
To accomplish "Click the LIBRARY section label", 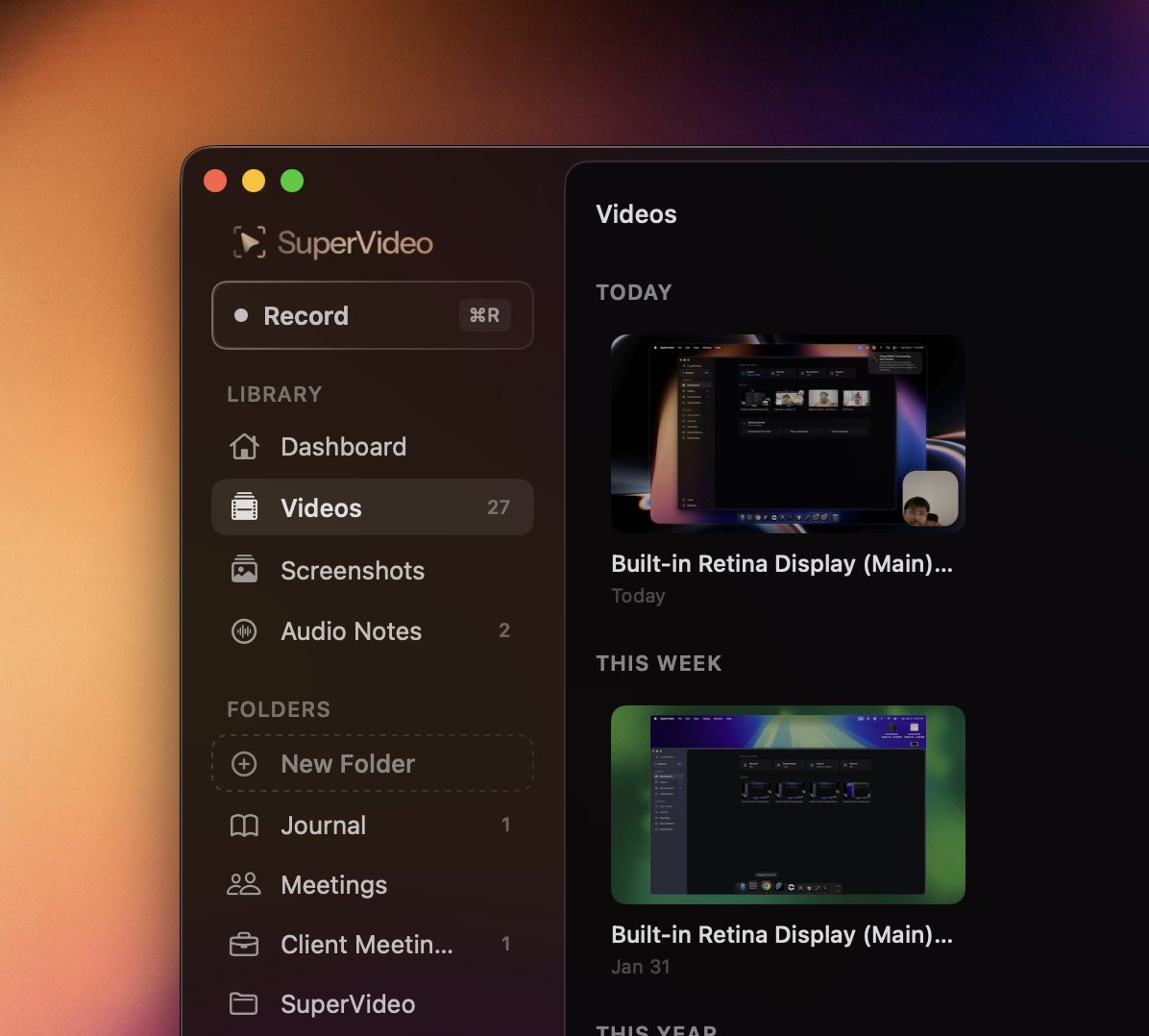I will pyautogui.click(x=274, y=394).
